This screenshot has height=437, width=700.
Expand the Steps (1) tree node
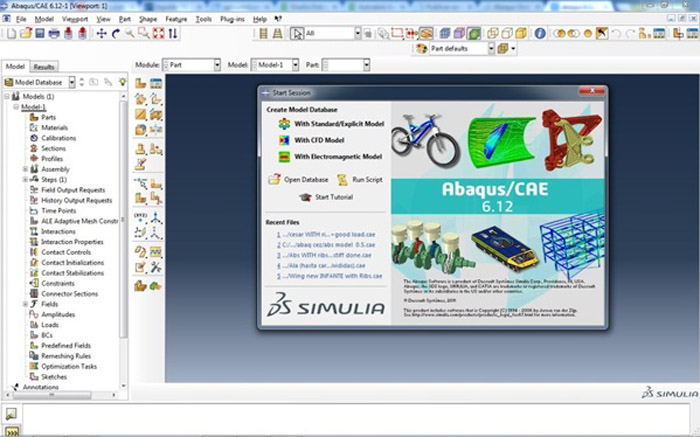click(25, 179)
